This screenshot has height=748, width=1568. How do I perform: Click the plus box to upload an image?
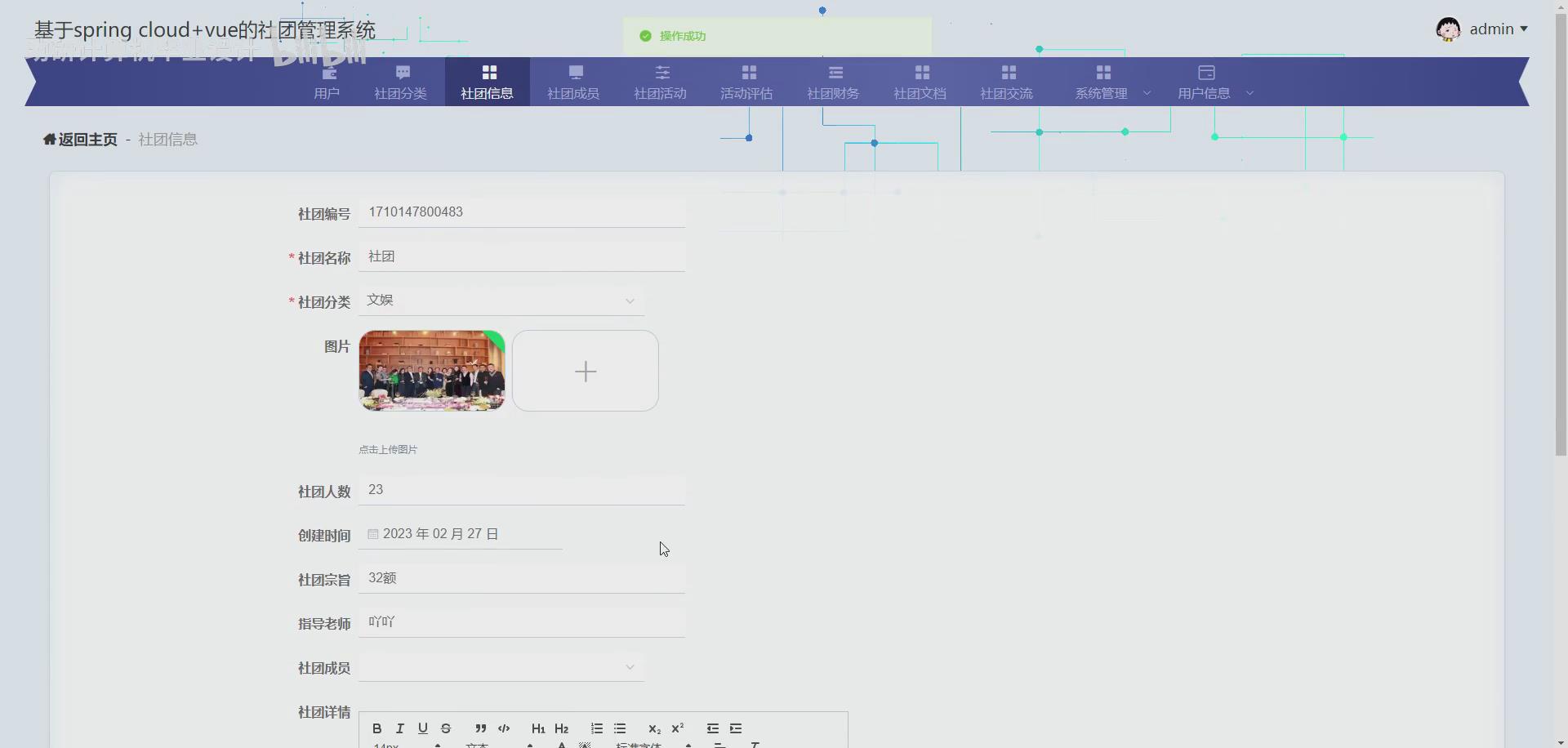click(585, 371)
